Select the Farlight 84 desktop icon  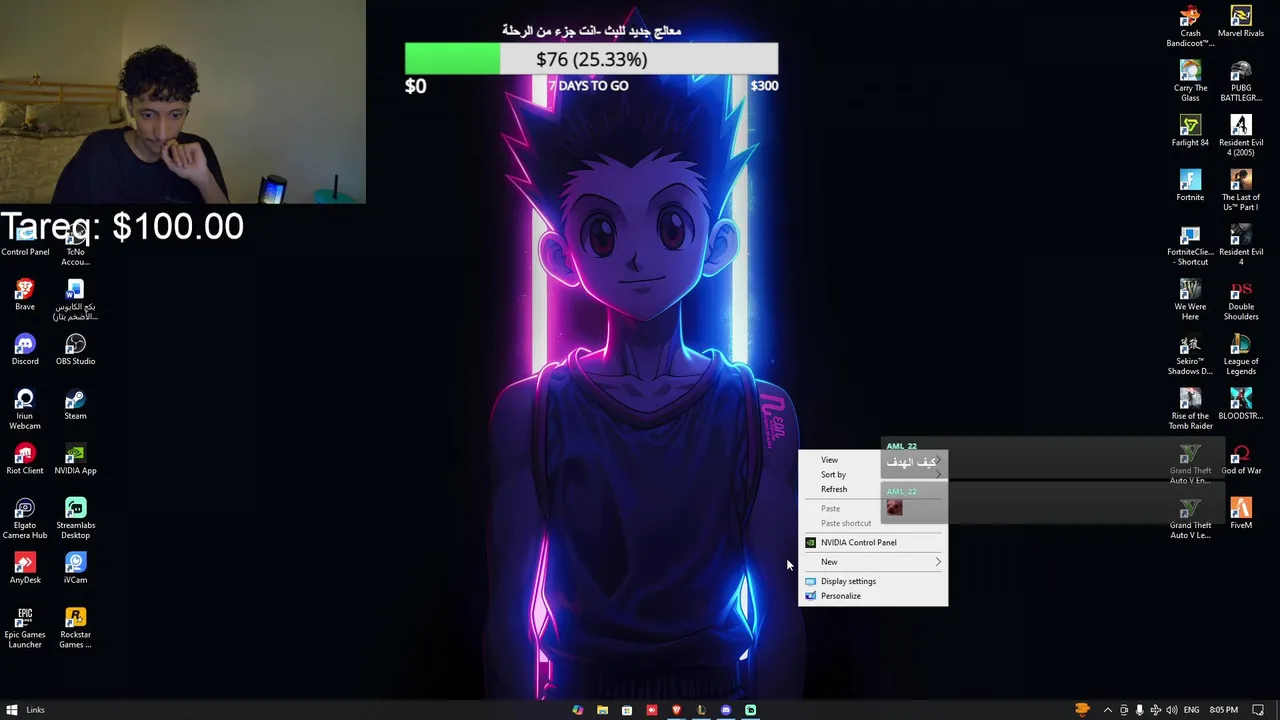[1190, 131]
